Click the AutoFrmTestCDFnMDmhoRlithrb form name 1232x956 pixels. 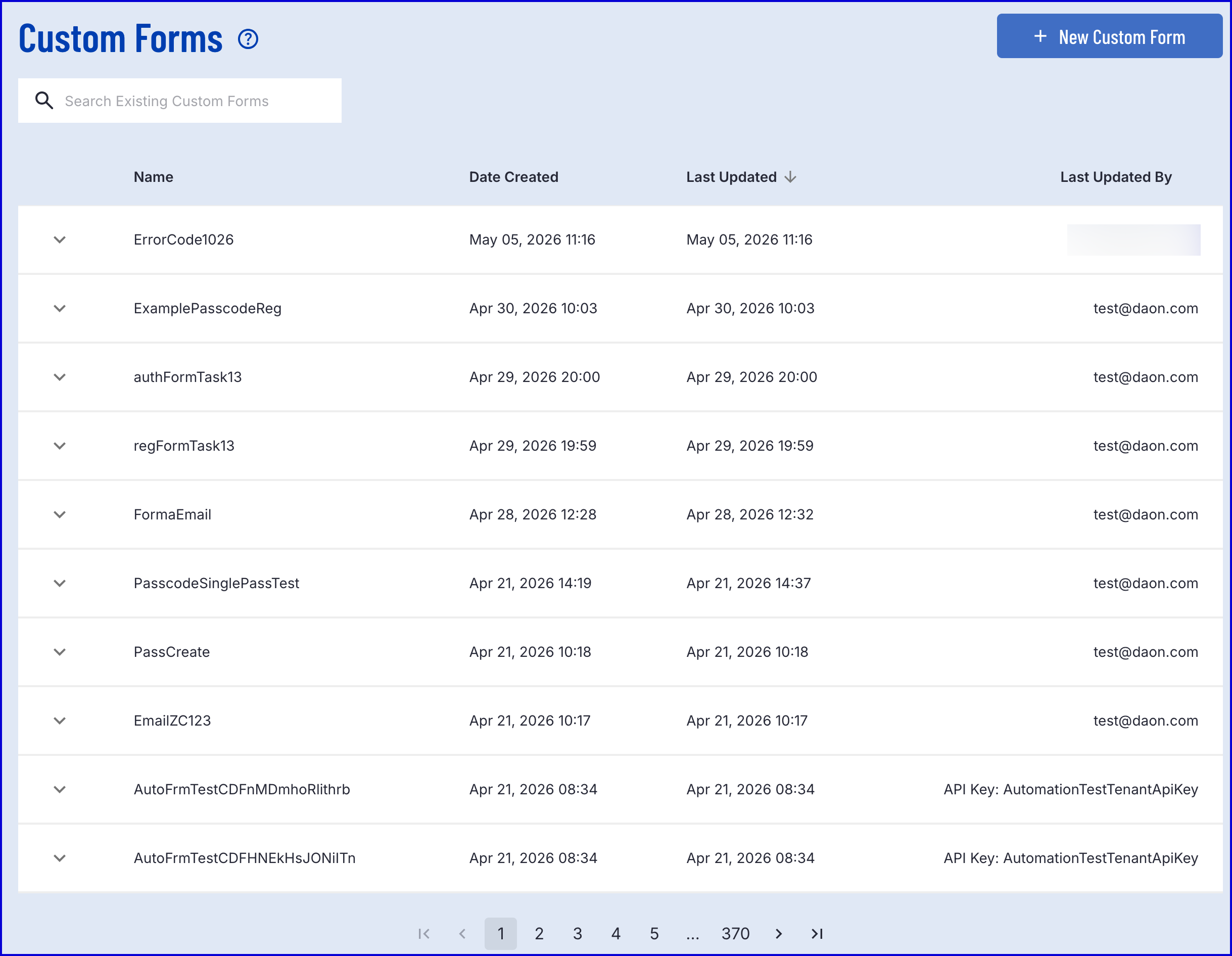tap(242, 790)
